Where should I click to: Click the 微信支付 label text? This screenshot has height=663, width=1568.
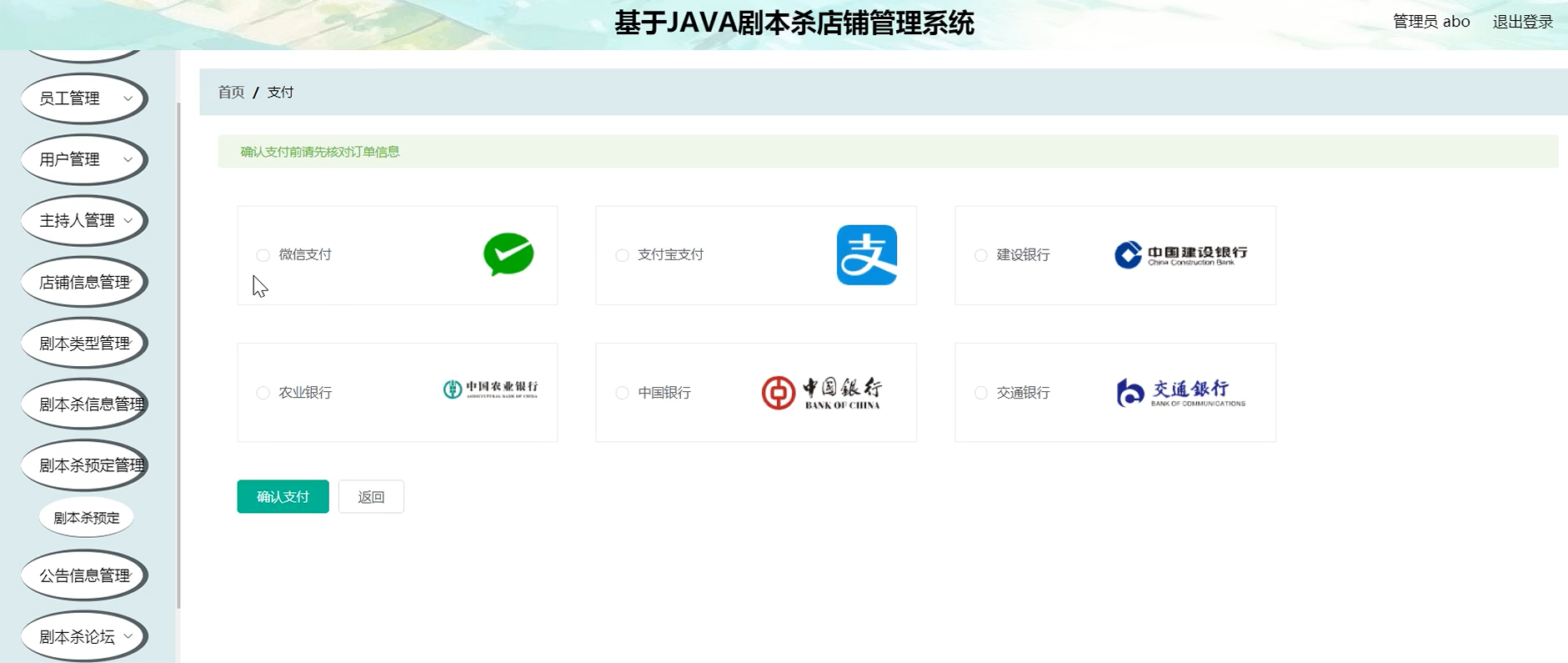[x=305, y=254]
